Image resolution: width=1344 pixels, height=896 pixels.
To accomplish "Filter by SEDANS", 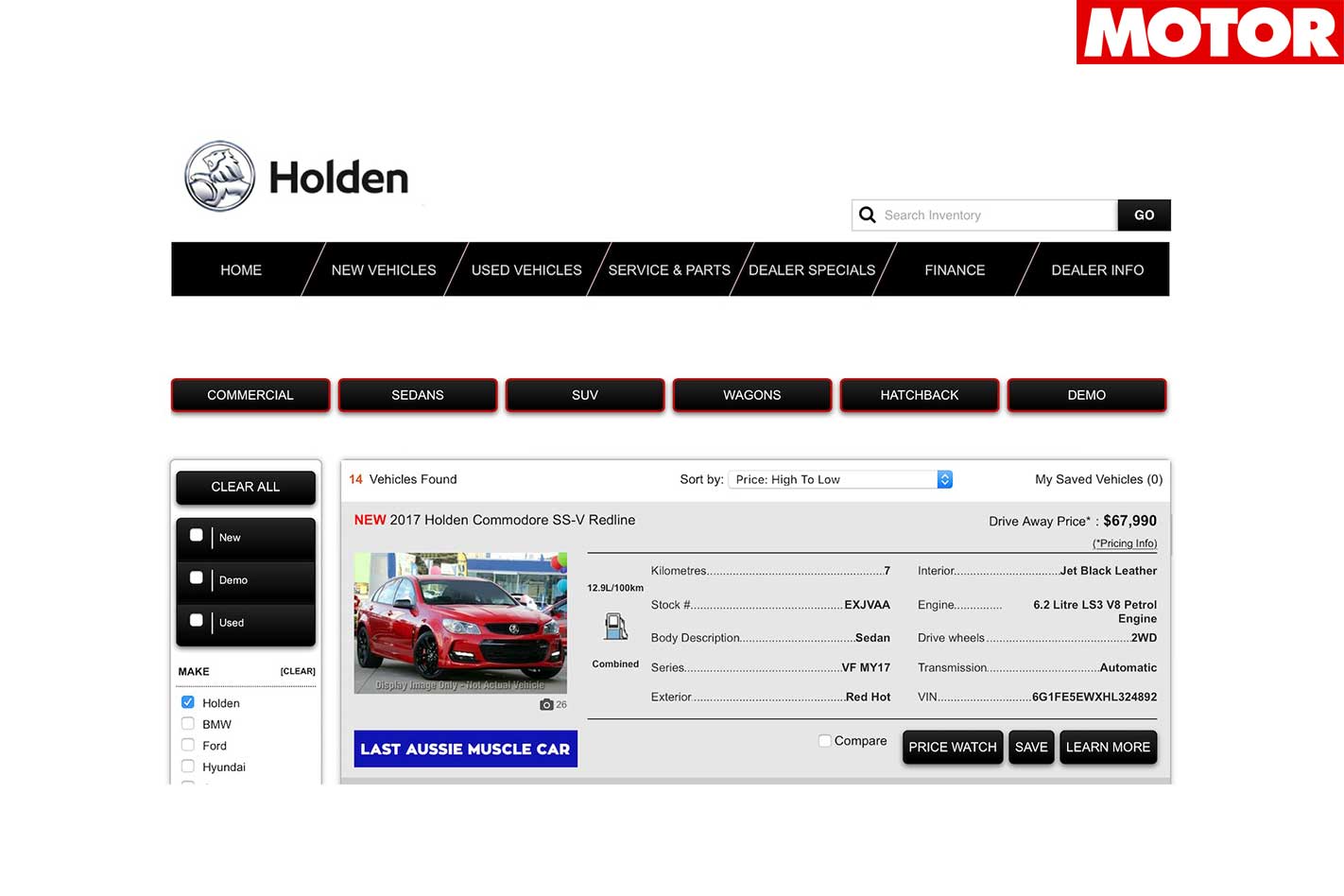I will point(418,395).
